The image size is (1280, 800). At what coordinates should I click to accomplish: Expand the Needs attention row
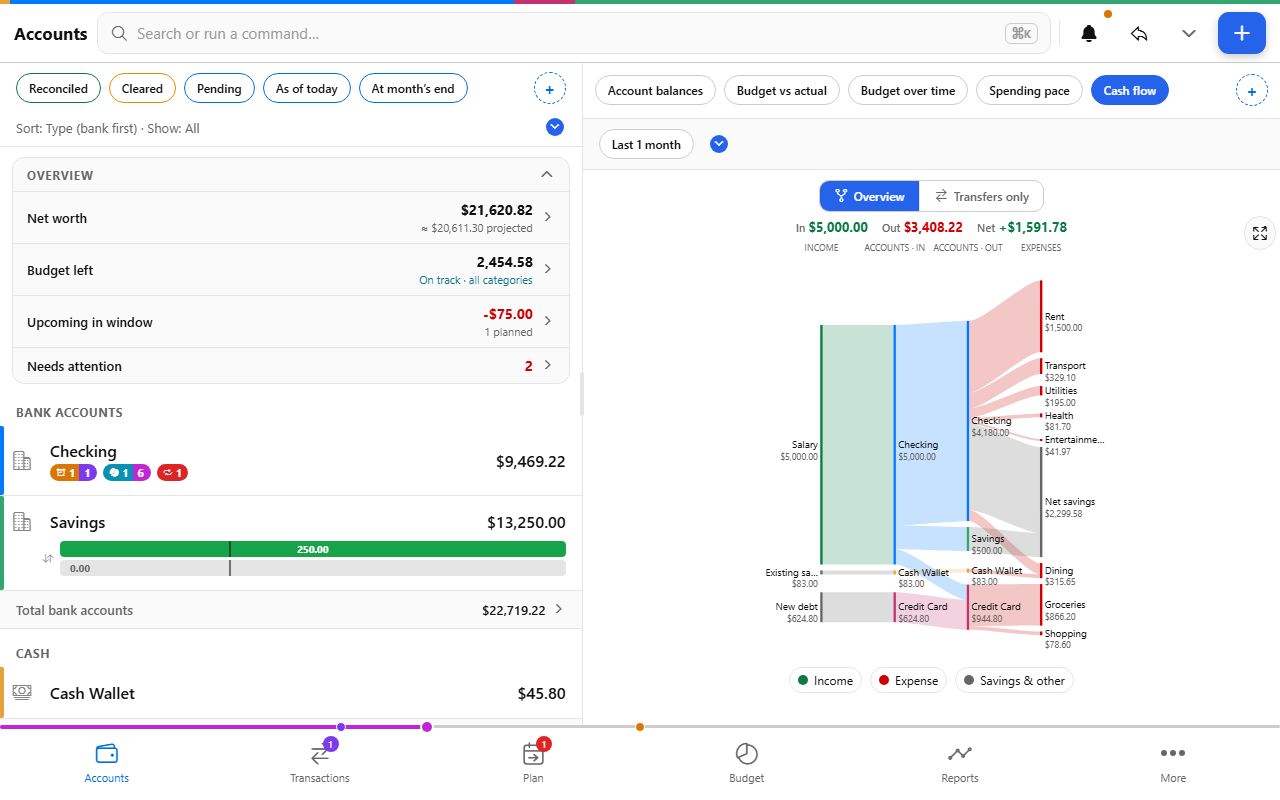[291, 366]
